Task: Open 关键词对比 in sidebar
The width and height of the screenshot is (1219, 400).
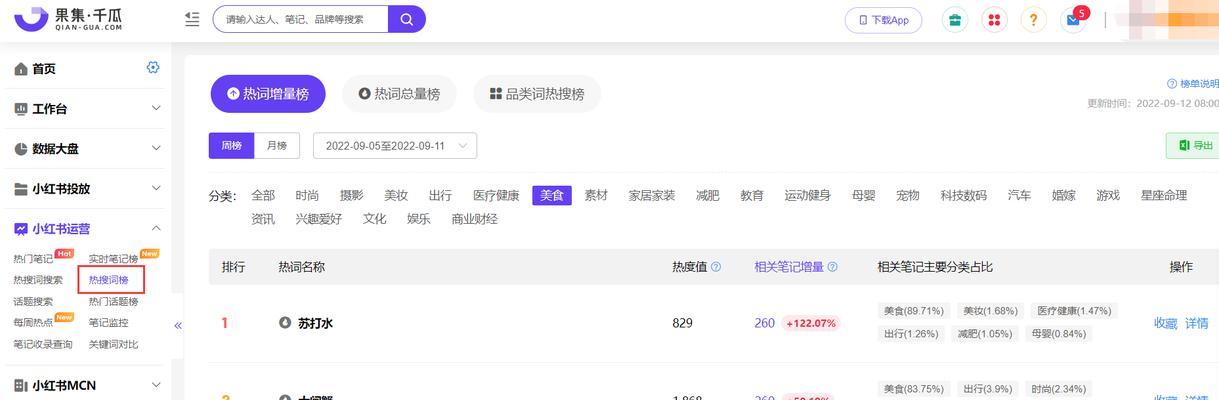Action: [x=113, y=344]
